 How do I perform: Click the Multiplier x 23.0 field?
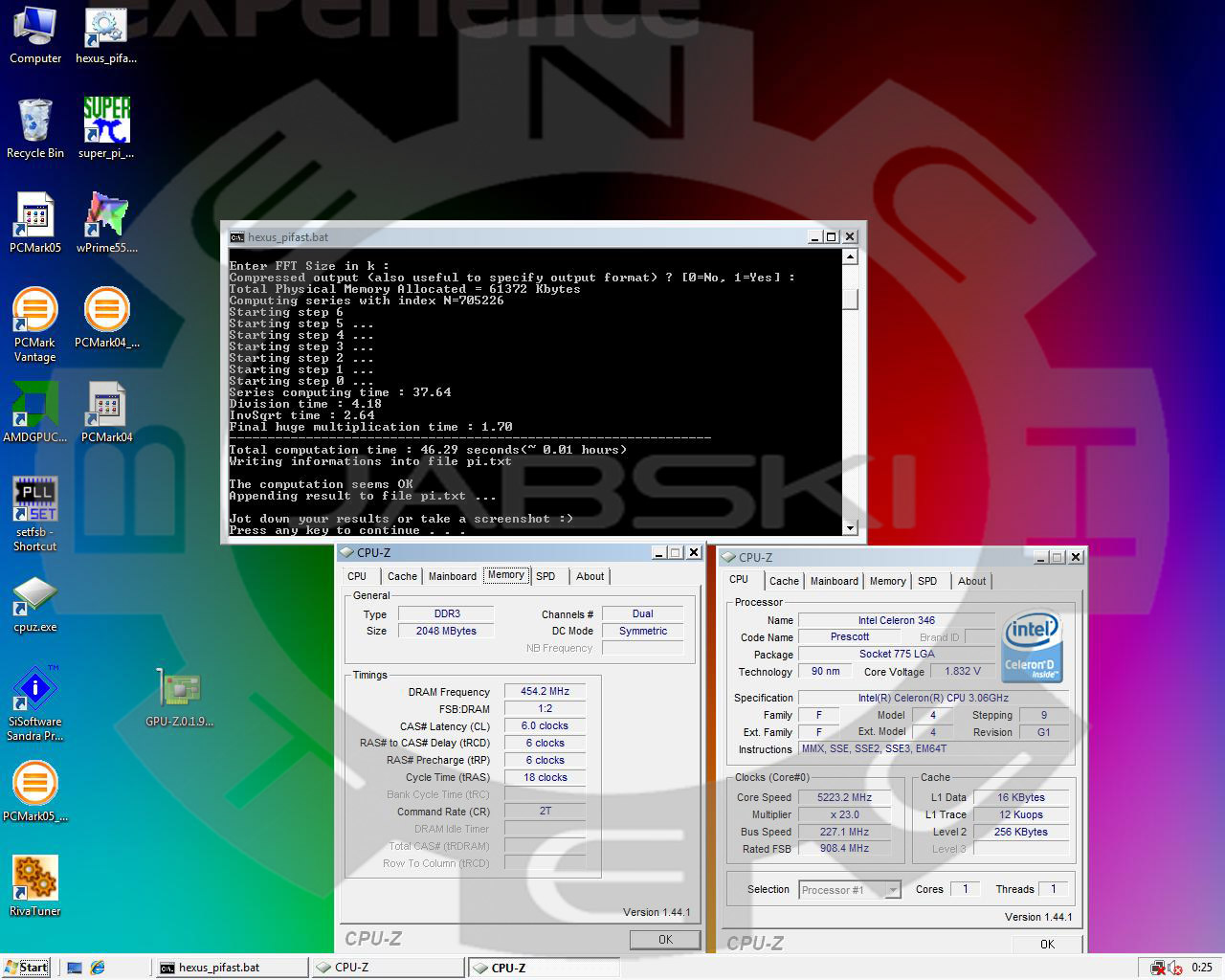(x=844, y=814)
